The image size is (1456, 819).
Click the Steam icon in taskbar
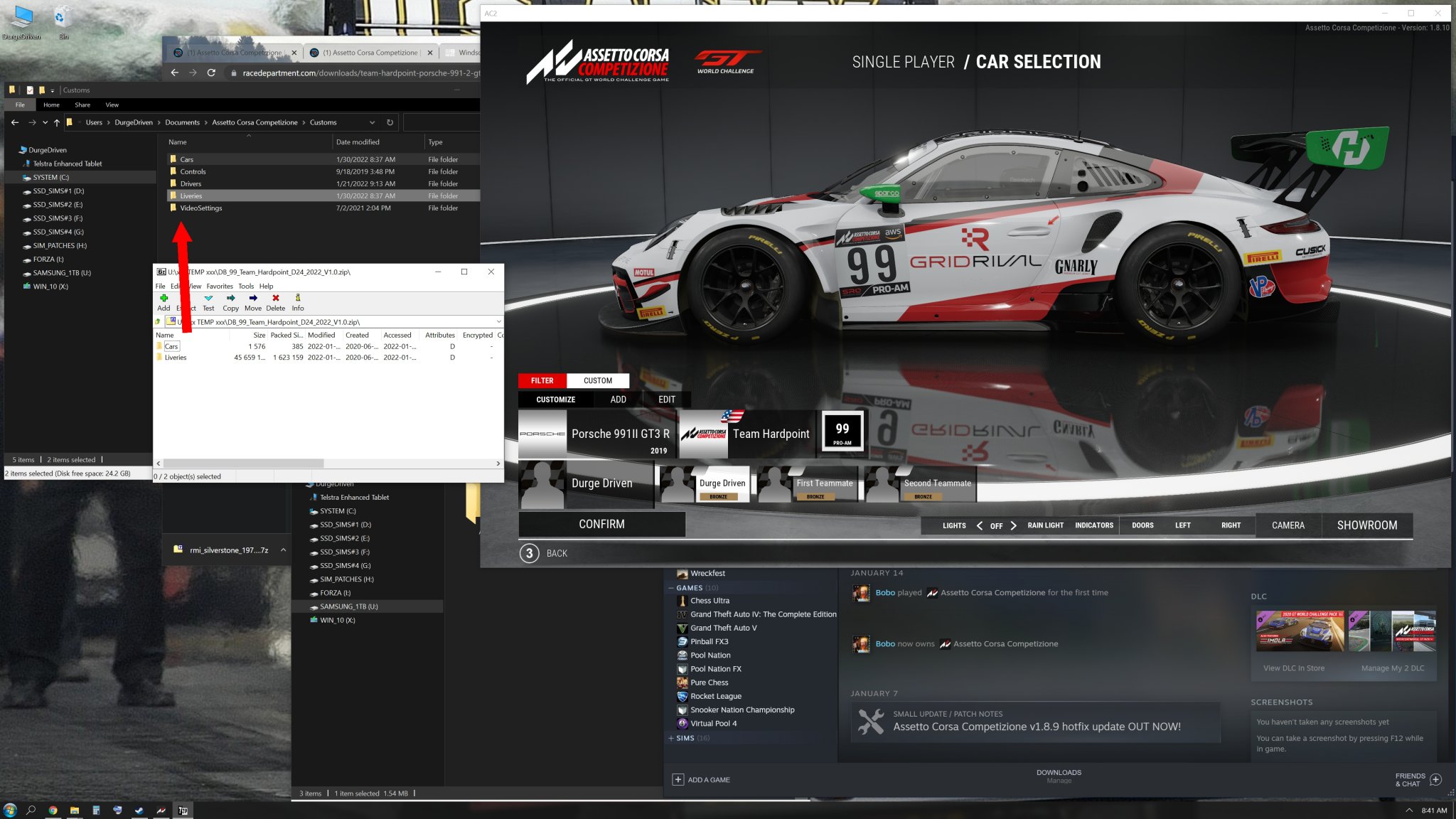[139, 810]
